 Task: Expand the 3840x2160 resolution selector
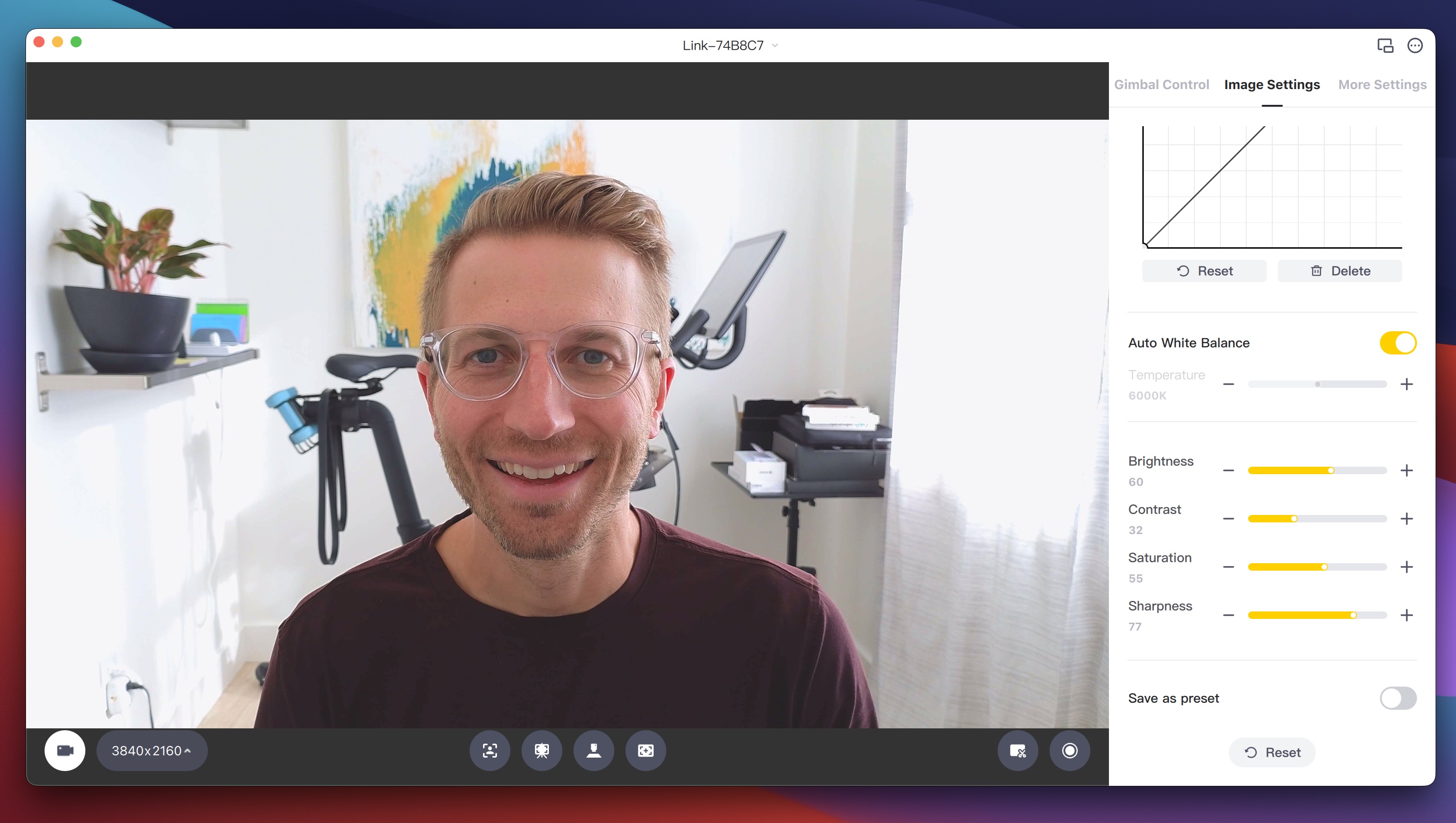151,751
